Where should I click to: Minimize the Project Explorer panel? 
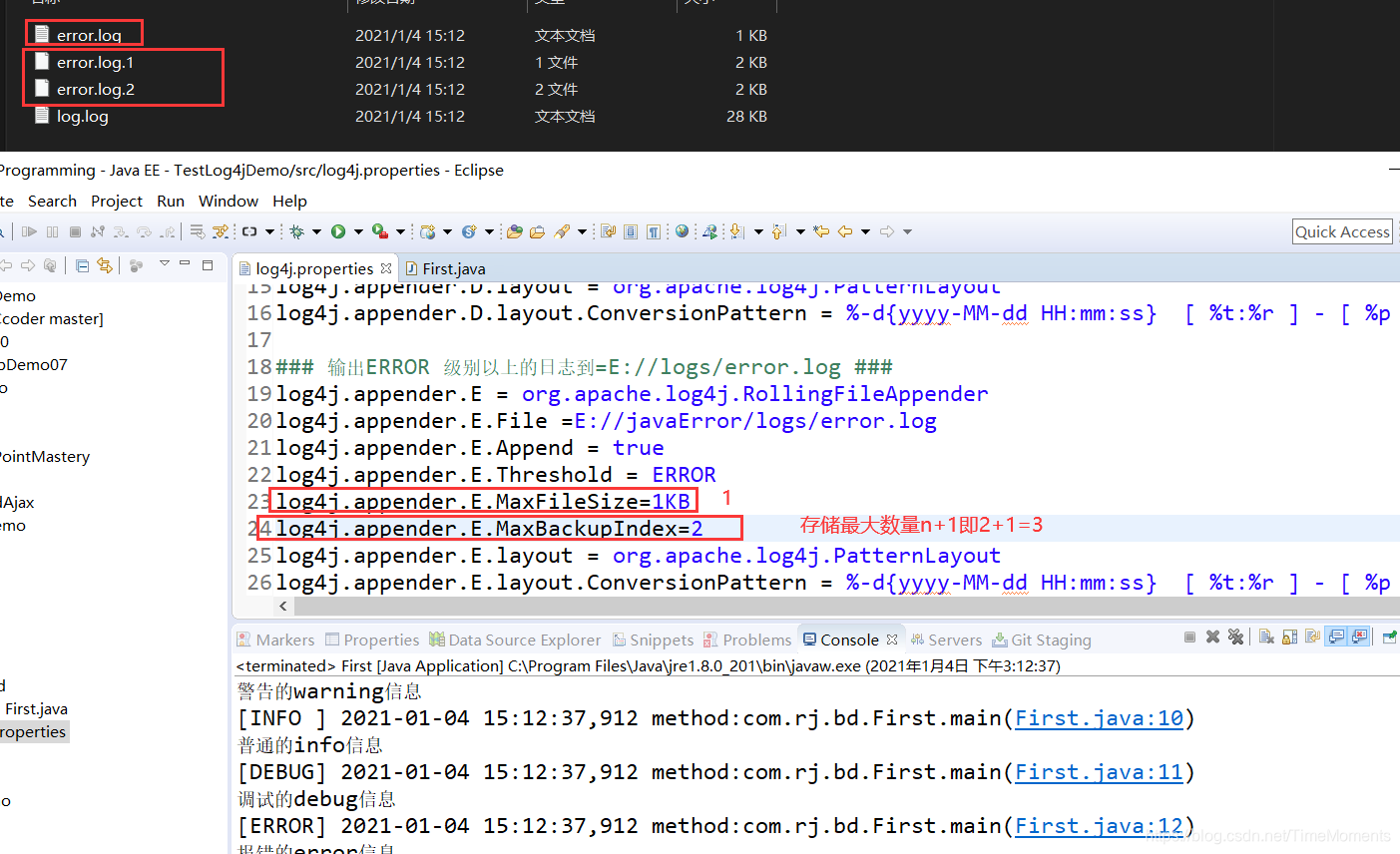[x=185, y=263]
